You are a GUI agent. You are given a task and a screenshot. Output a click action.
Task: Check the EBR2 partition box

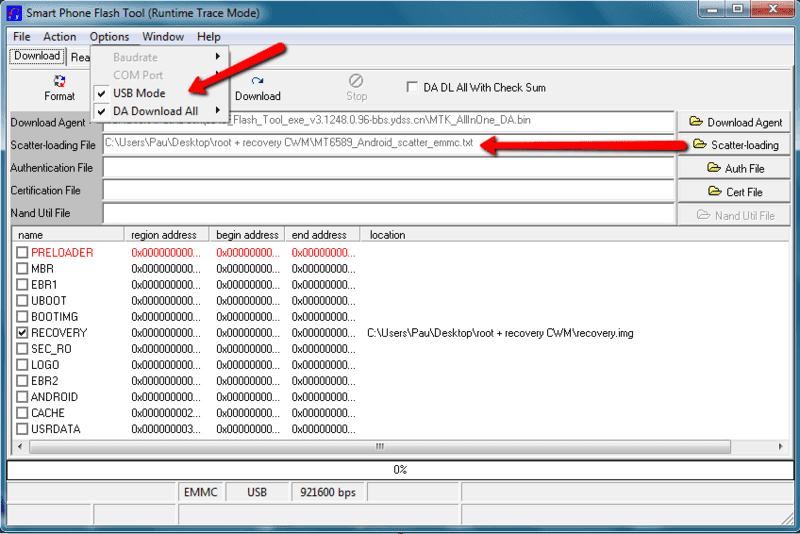tap(22, 381)
